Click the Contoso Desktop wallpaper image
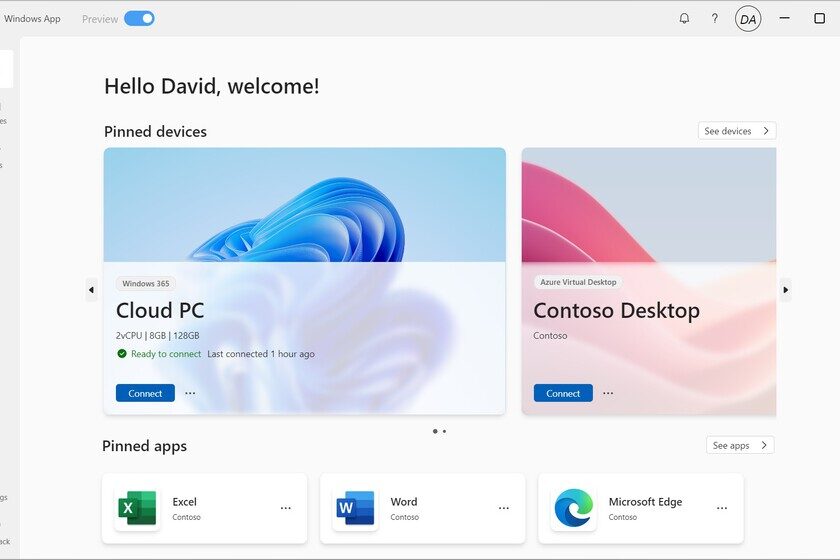The width and height of the screenshot is (840, 560). pos(649,205)
